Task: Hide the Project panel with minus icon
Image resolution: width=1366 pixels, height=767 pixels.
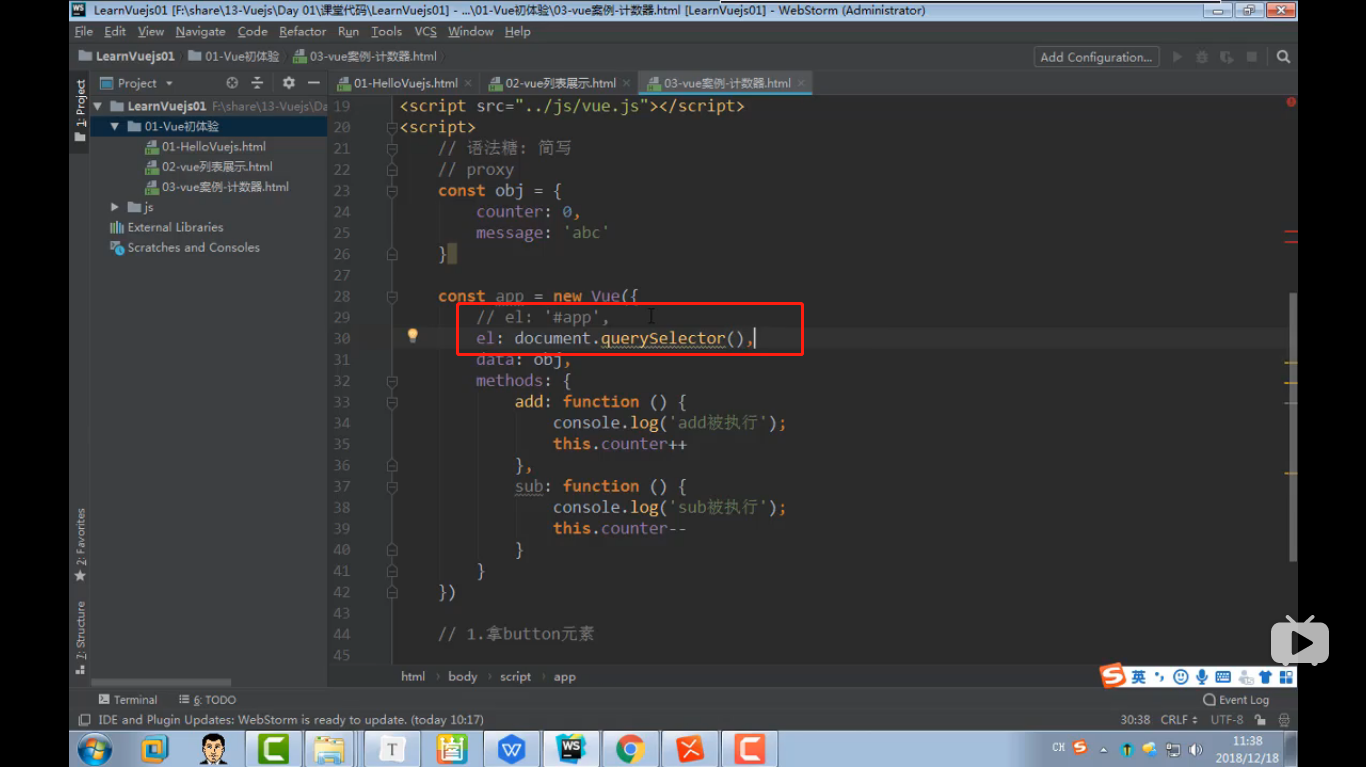Action: click(x=314, y=83)
